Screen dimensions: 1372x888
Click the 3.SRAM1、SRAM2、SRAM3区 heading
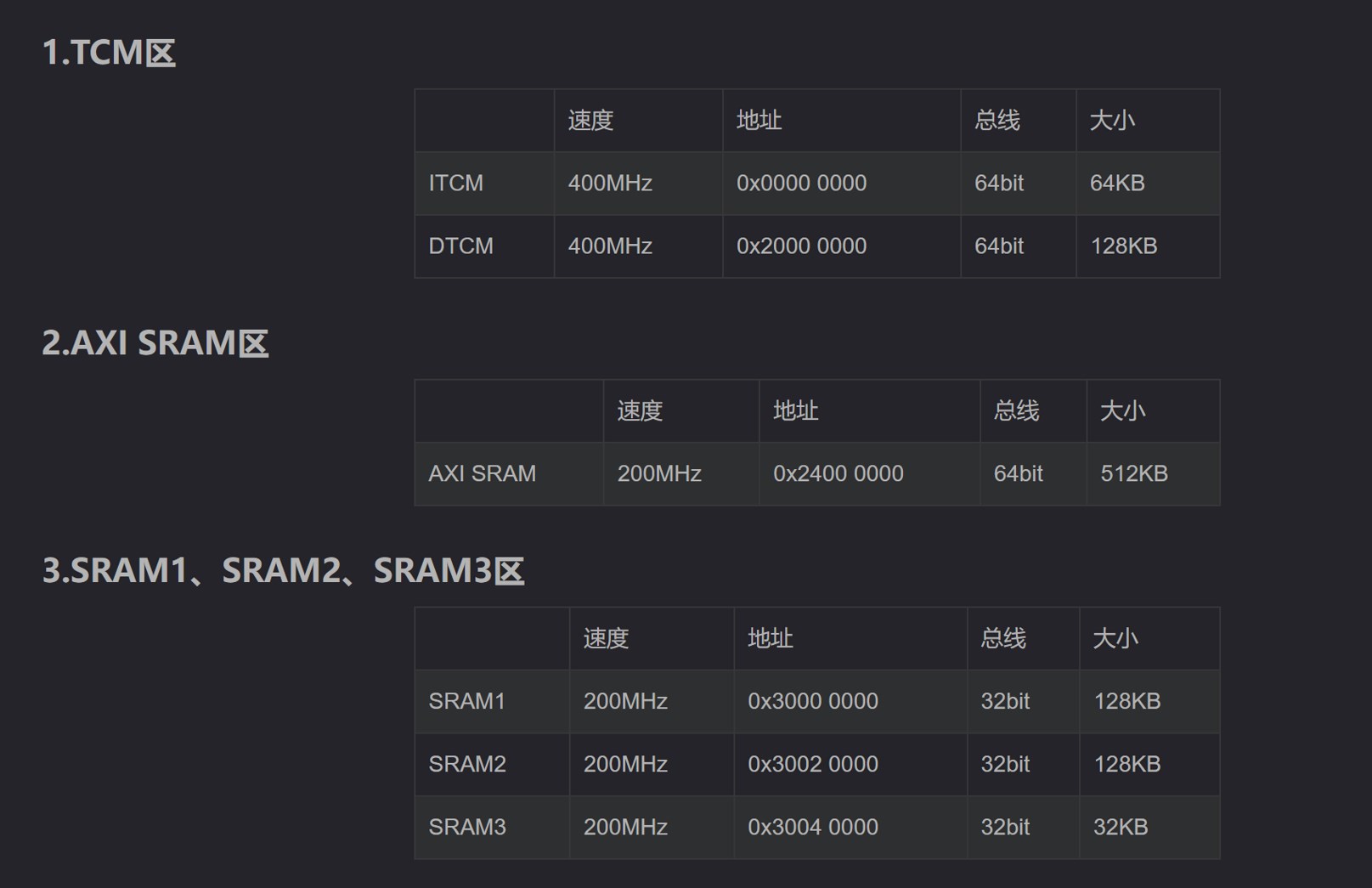(283, 570)
